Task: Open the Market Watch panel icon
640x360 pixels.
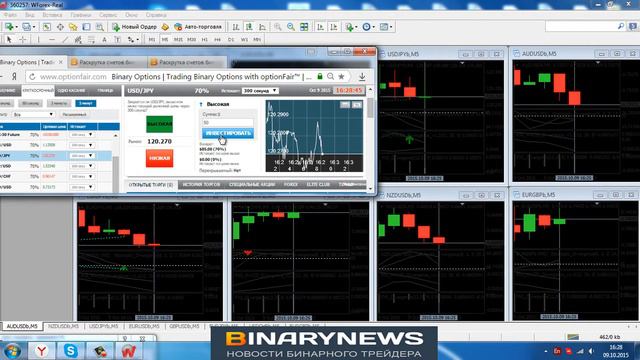Action: (x=47, y=27)
